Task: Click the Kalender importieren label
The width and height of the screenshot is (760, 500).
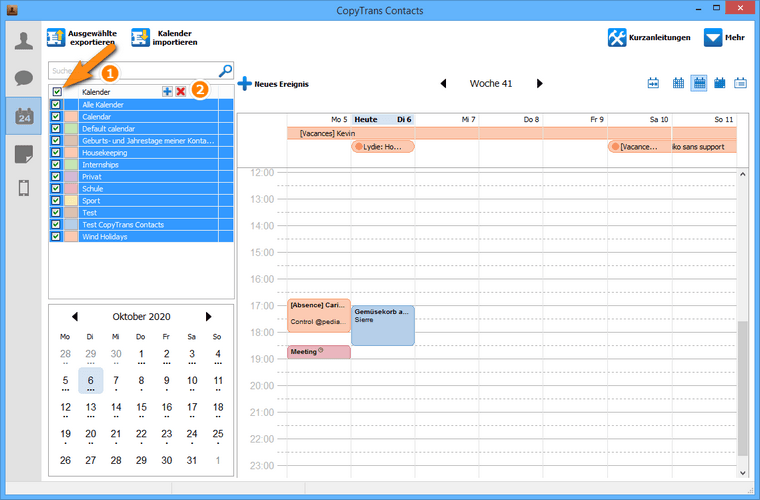Action: tap(175, 38)
